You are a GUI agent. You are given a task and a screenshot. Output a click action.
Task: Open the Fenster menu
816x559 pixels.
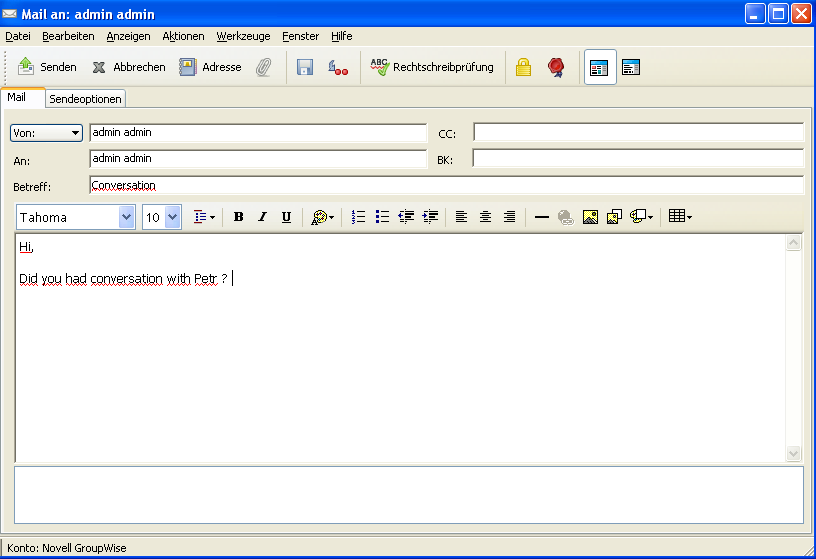pyautogui.click(x=300, y=36)
